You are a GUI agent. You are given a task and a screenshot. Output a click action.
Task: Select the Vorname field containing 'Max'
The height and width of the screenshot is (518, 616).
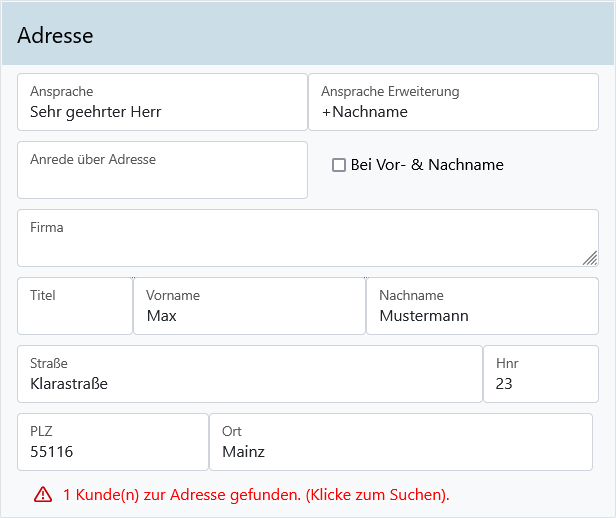pyautogui.click(x=249, y=314)
